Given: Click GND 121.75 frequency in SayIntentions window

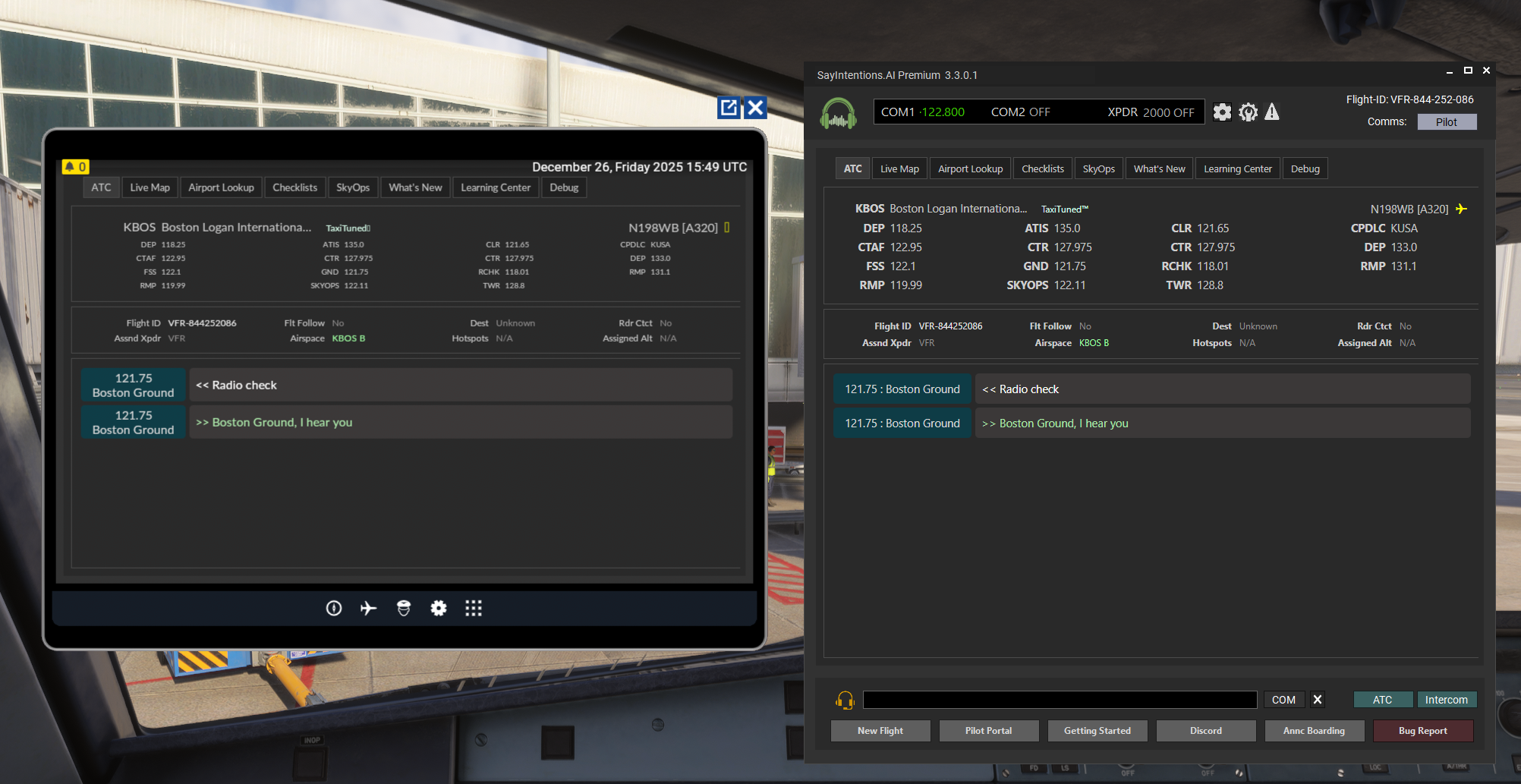Looking at the screenshot, I should tap(1054, 266).
